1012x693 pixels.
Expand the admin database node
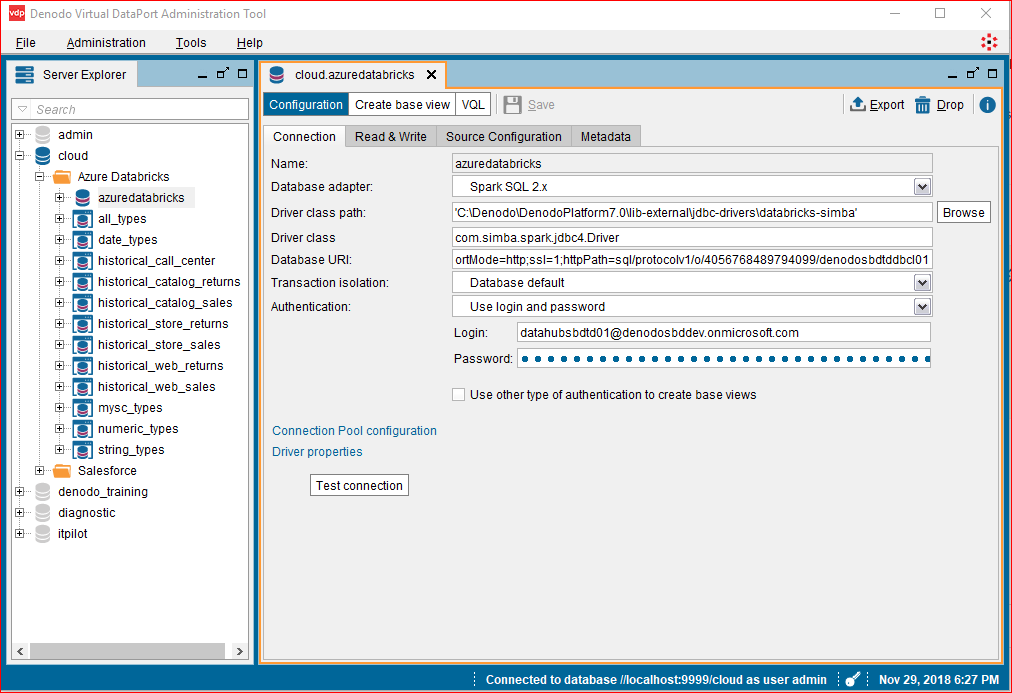[x=19, y=135]
